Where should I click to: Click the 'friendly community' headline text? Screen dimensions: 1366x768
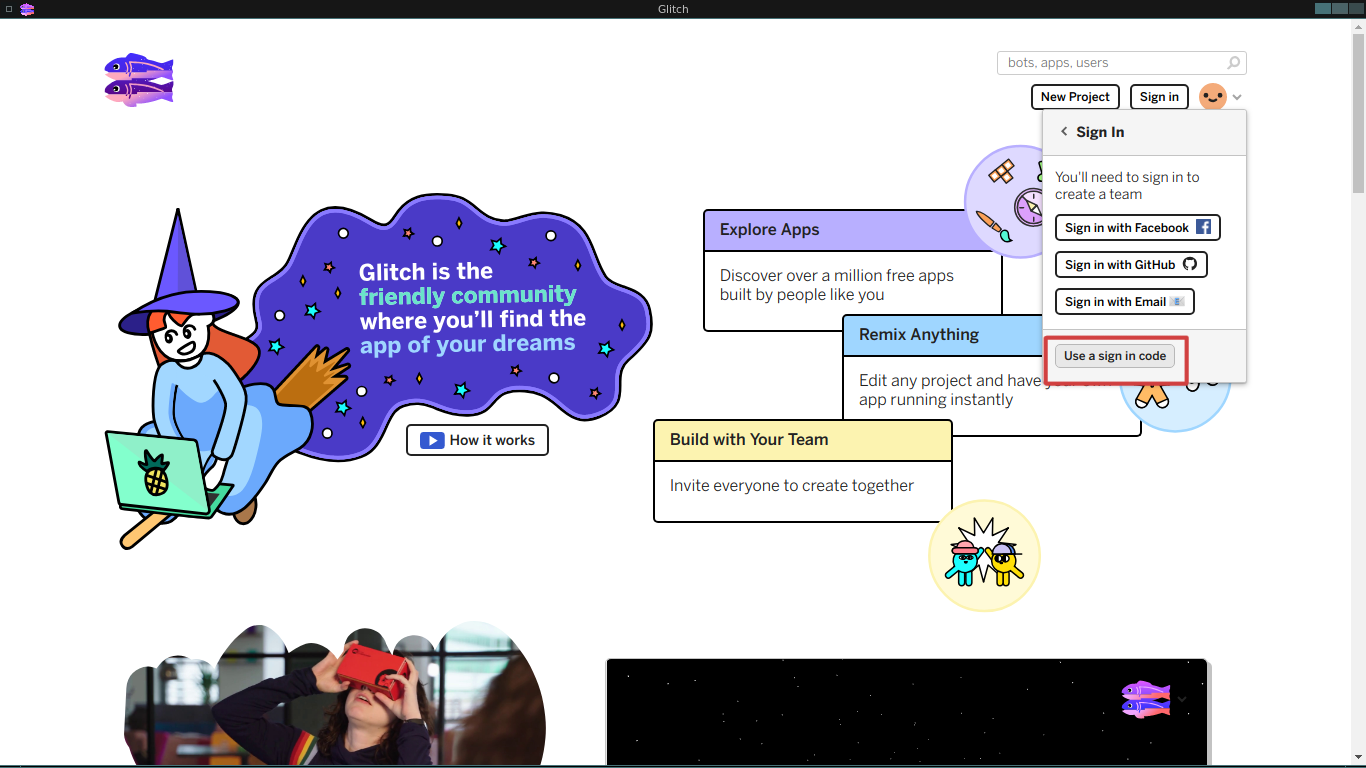468,295
